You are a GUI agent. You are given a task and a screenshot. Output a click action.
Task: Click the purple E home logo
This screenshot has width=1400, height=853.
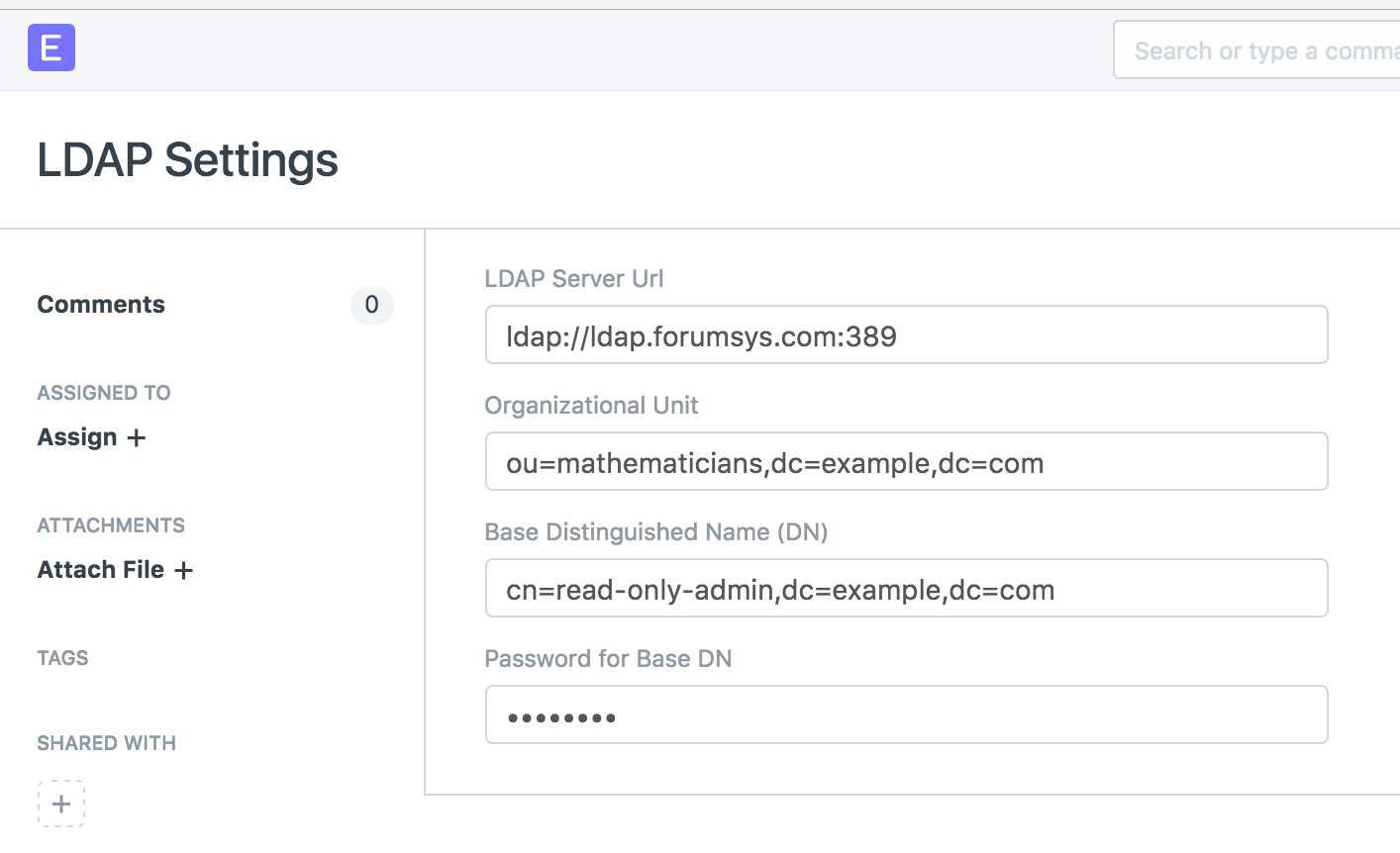click(x=51, y=47)
